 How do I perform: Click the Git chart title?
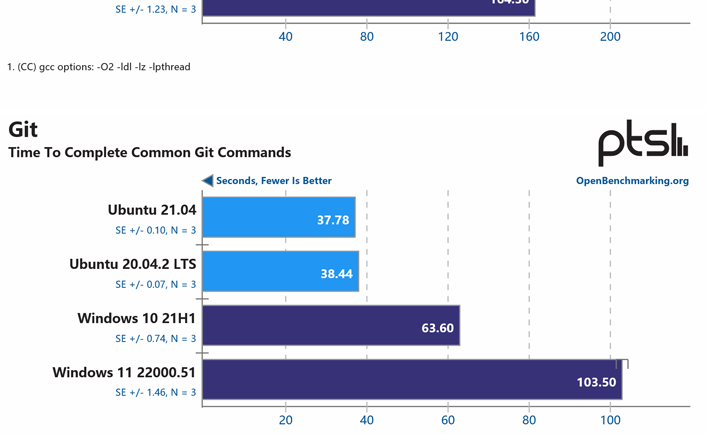pyautogui.click(x=23, y=130)
